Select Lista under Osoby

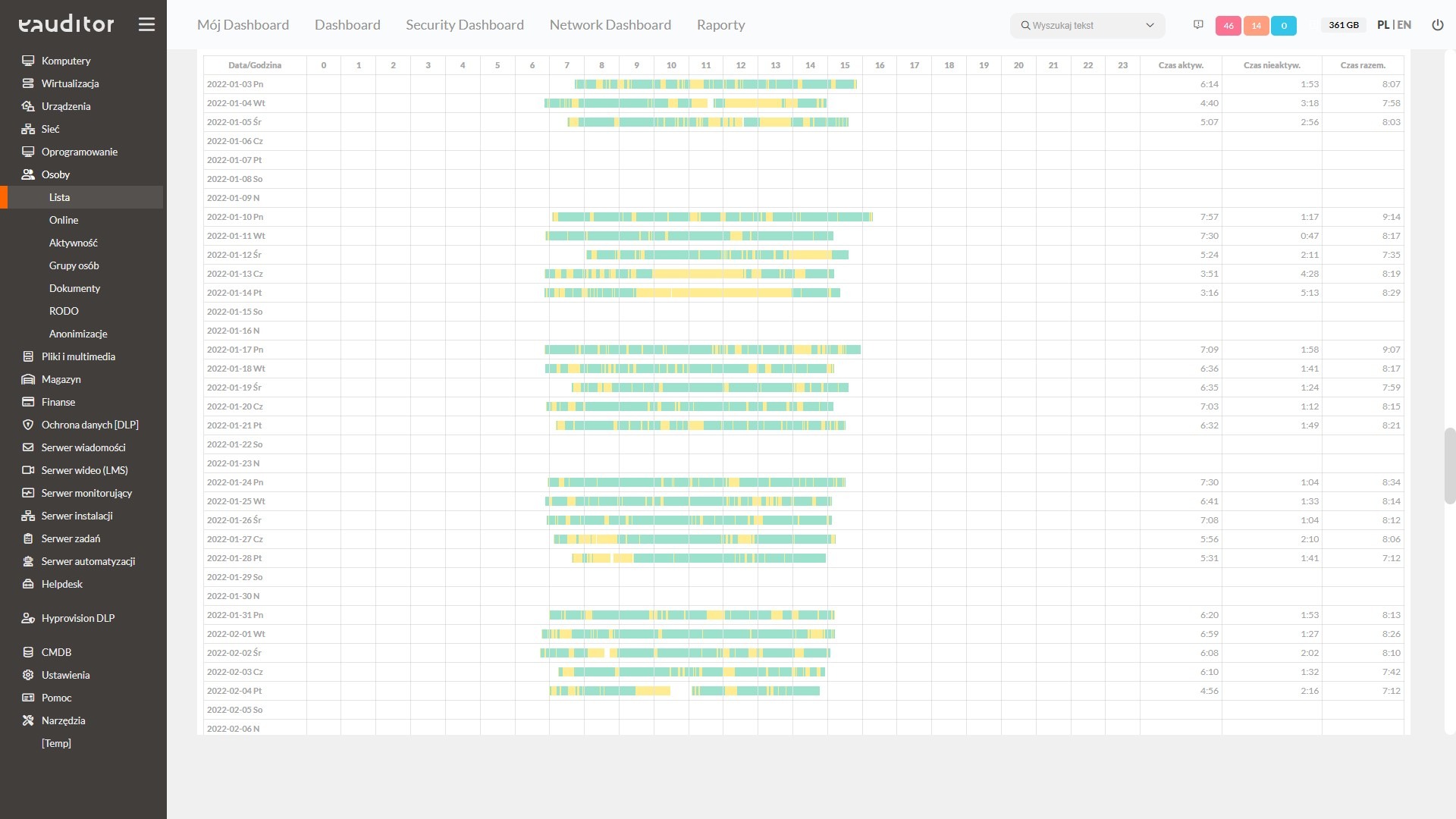coord(59,197)
